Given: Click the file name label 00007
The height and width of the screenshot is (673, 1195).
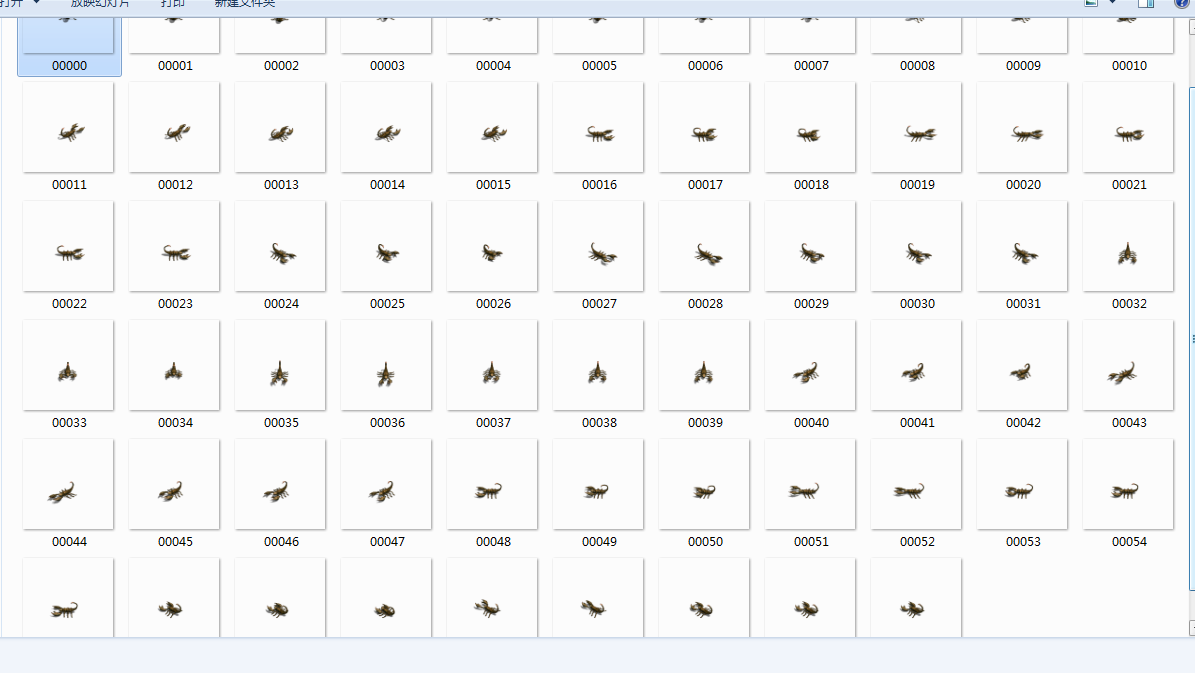Looking at the screenshot, I should click(811, 66).
